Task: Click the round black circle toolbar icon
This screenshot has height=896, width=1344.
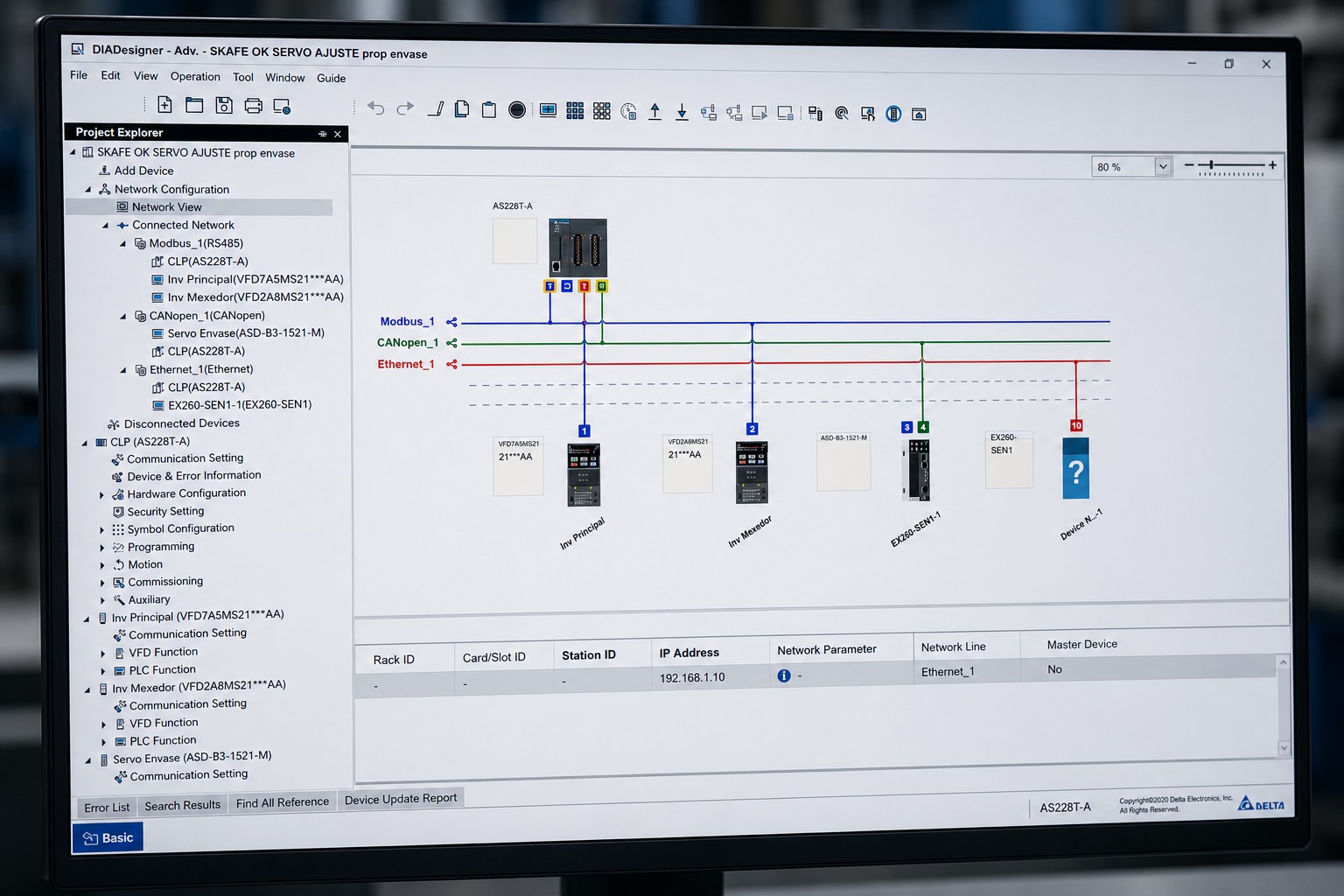Action: [517, 109]
